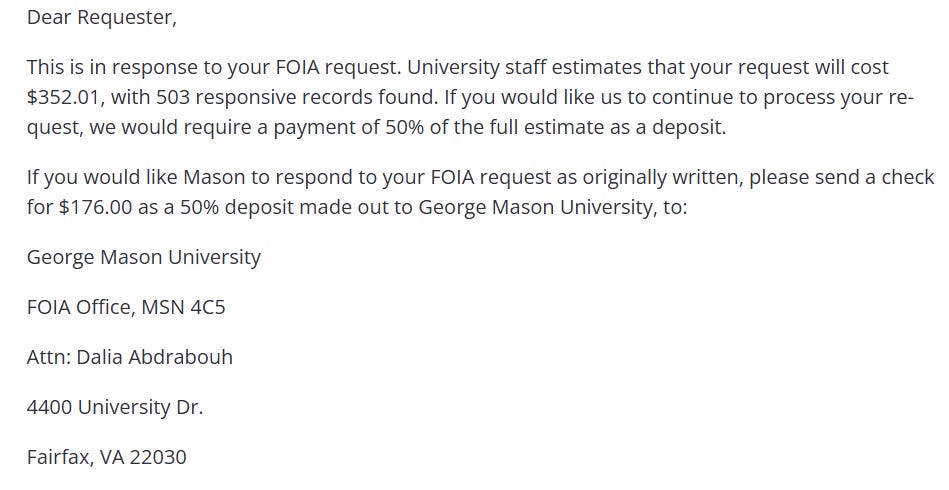Screen dimensions: 949x490
Task: Click the '$352.01' cost estimate text
Action: (x=62, y=97)
